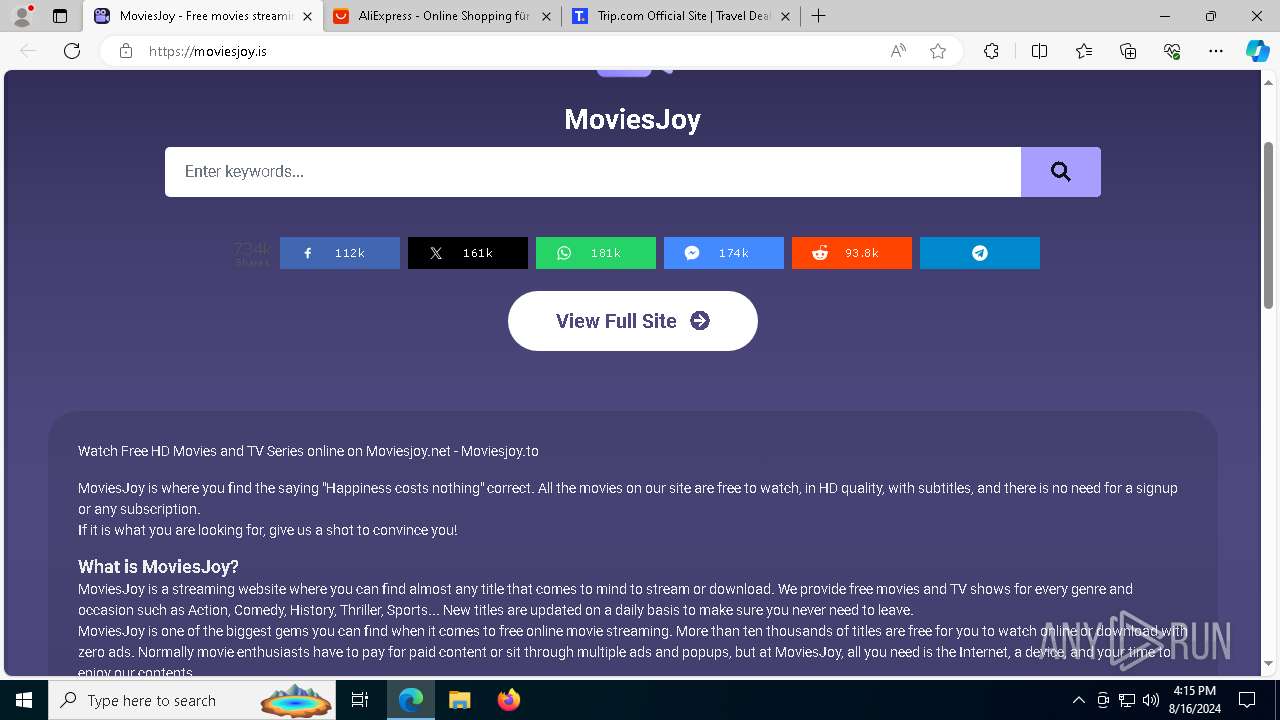Share on Reddit 93.8k button

click(x=852, y=253)
